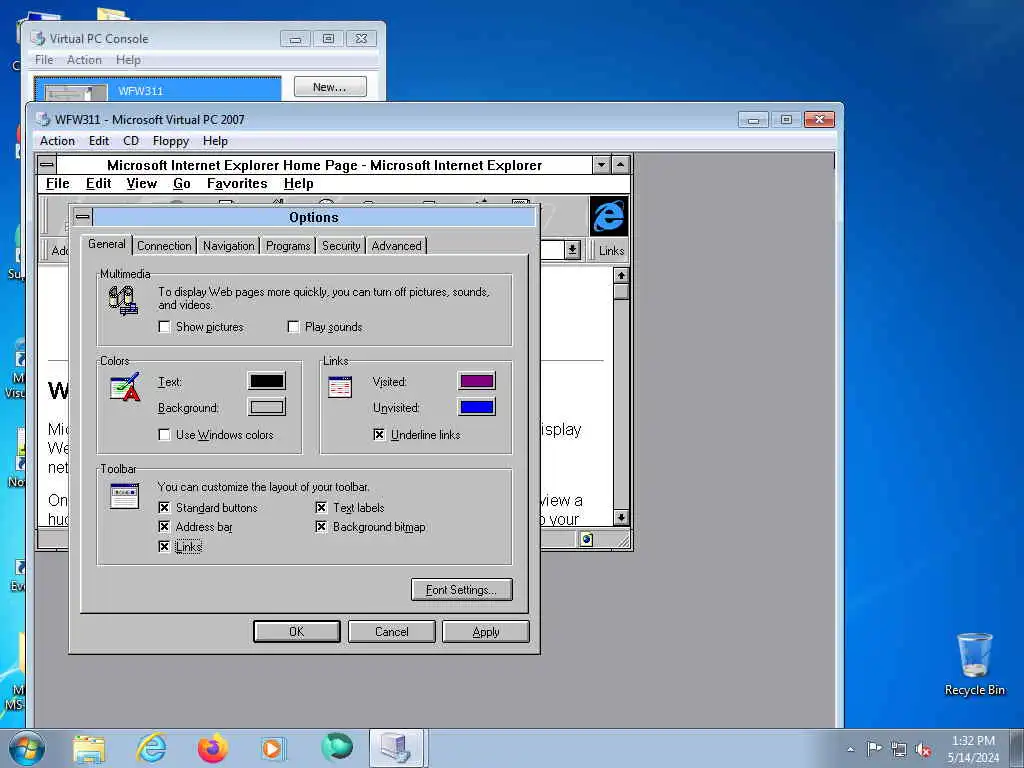Launch Firefox from the taskbar
Viewport: 1024px width, 768px height.
coord(213,748)
